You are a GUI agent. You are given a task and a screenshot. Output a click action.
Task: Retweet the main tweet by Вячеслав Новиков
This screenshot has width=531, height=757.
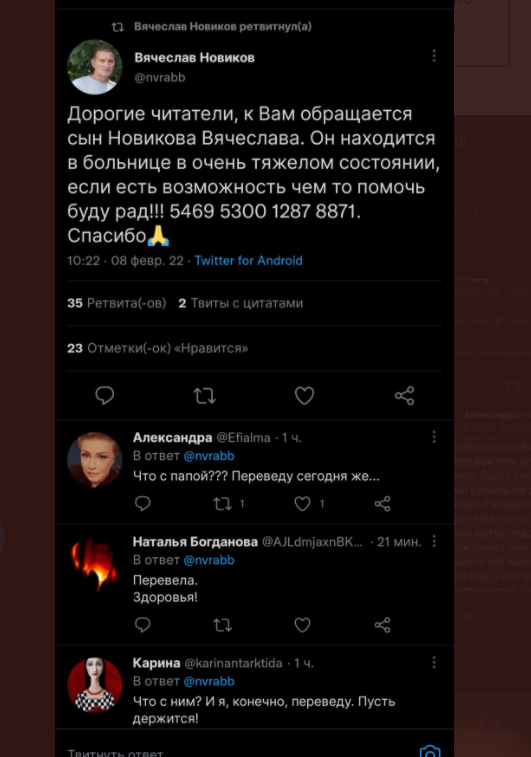205,396
